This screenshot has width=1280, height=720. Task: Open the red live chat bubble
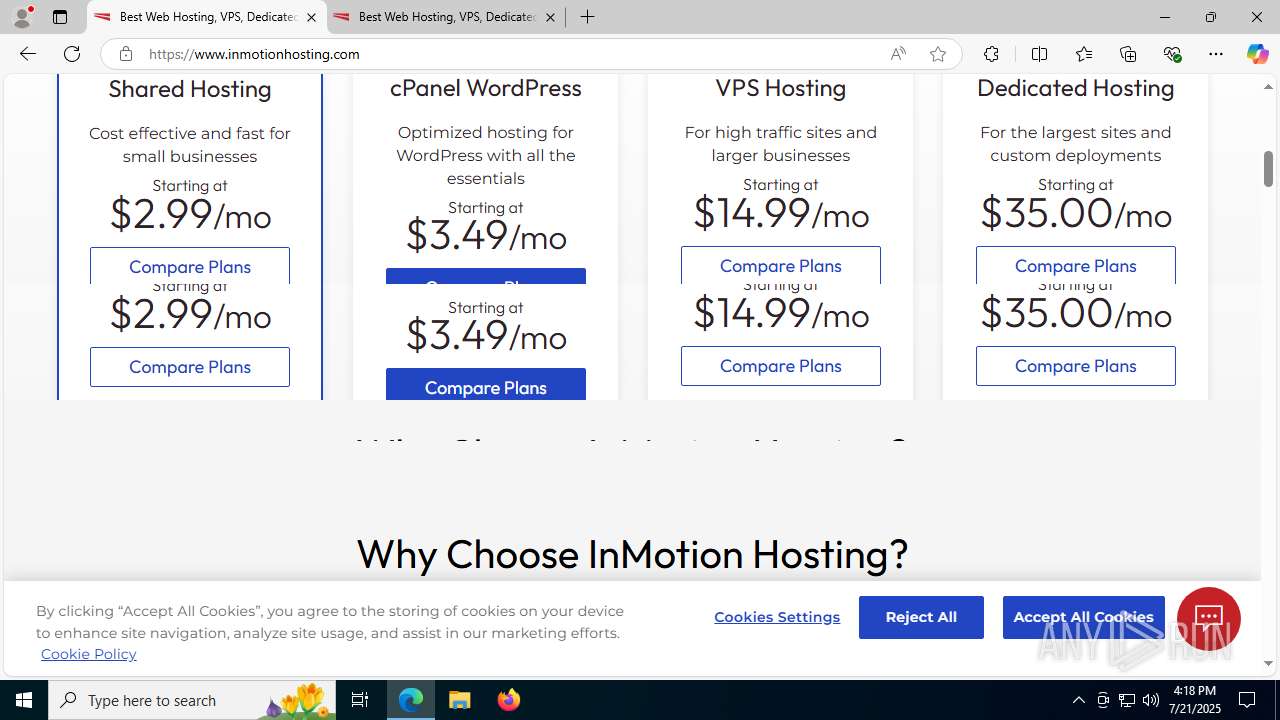tap(1208, 619)
